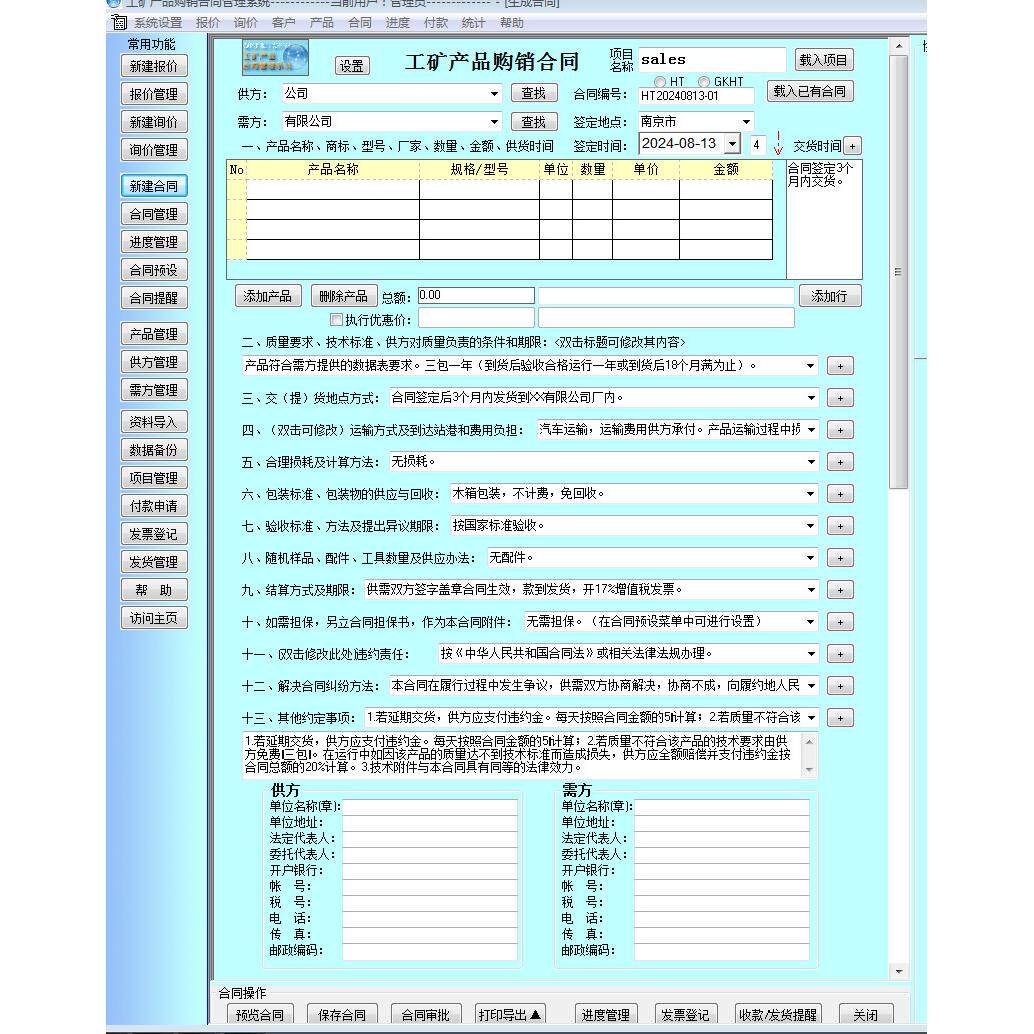Click the main scrollbar down arrow
This screenshot has width=1034, height=1034.
pyautogui.click(x=899, y=971)
